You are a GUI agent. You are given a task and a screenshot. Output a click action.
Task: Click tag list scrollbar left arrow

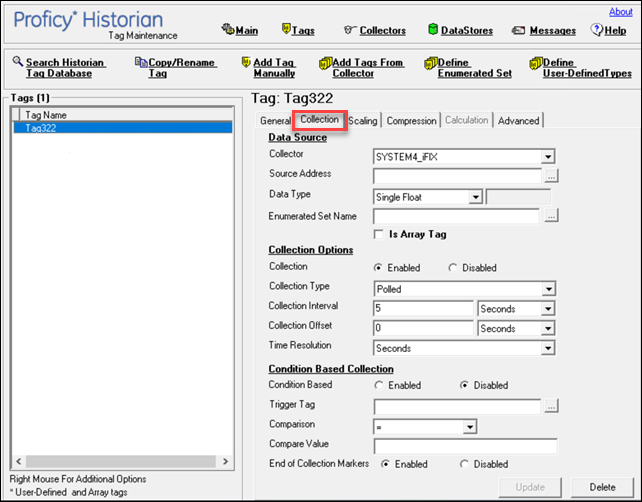tap(19, 461)
